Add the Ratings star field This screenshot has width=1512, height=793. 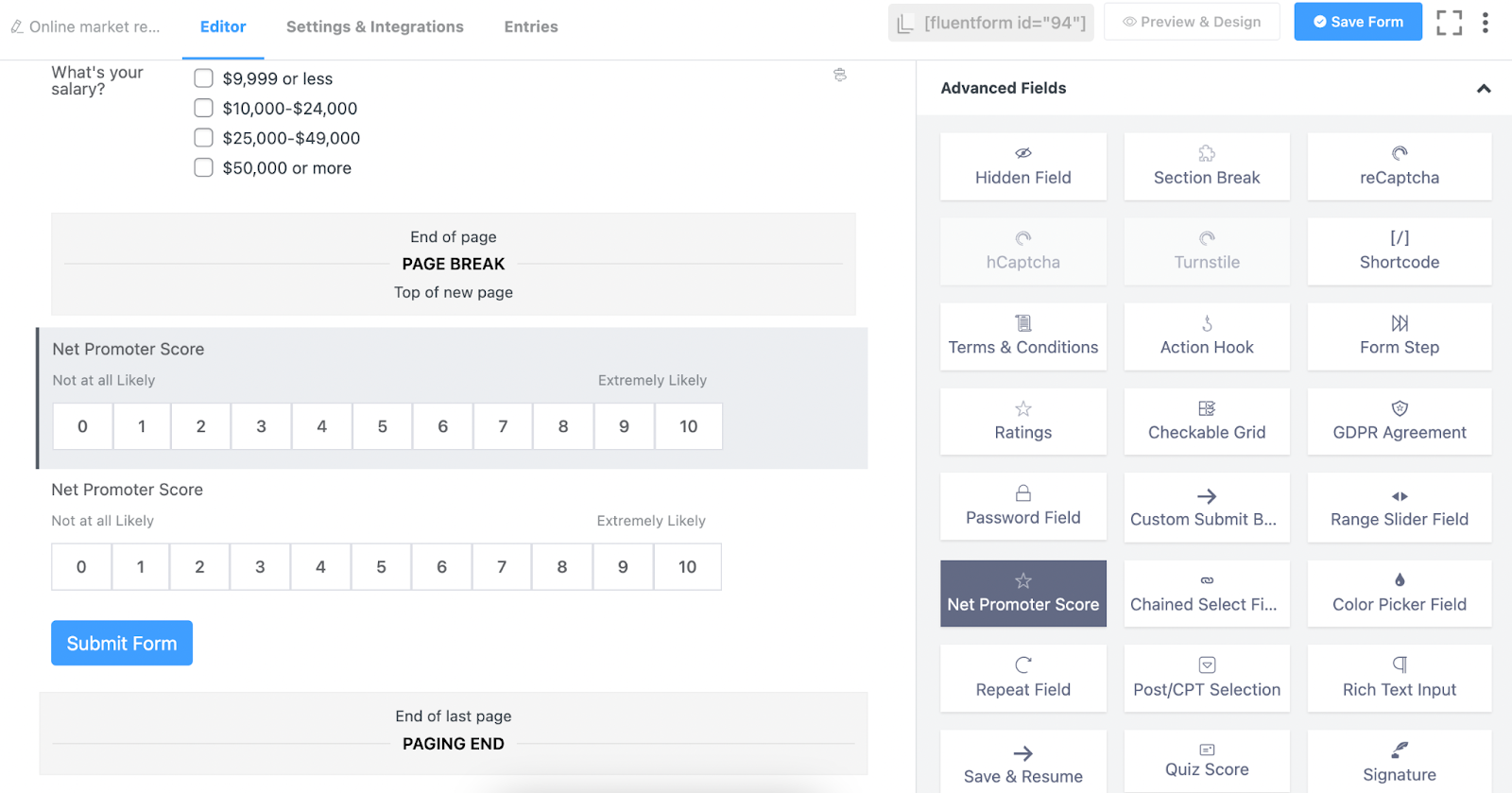point(1022,422)
